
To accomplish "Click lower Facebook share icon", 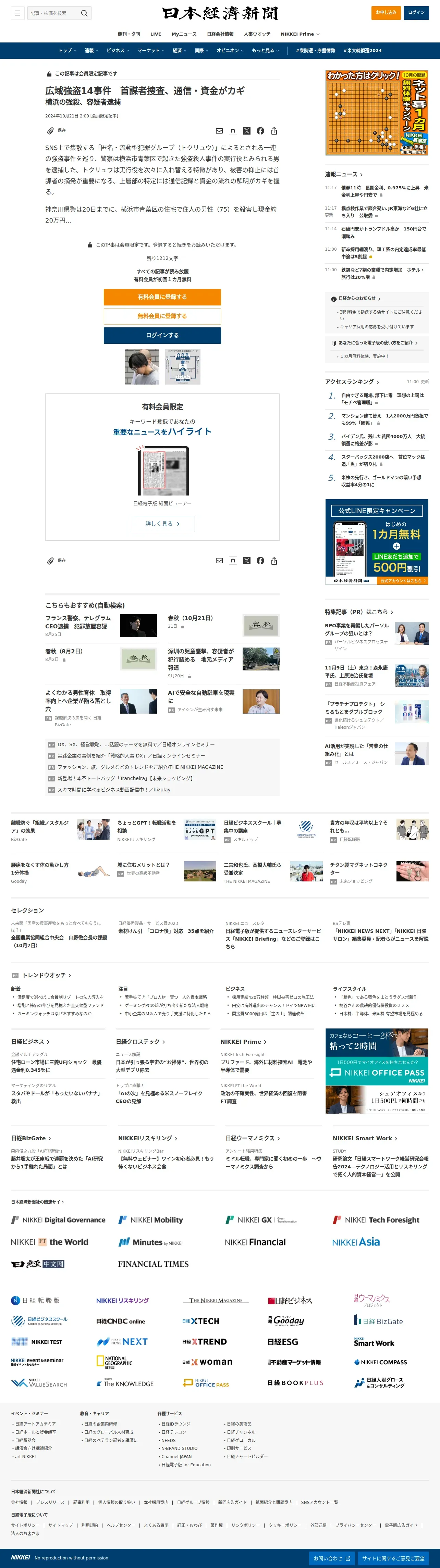I will tap(260, 561).
